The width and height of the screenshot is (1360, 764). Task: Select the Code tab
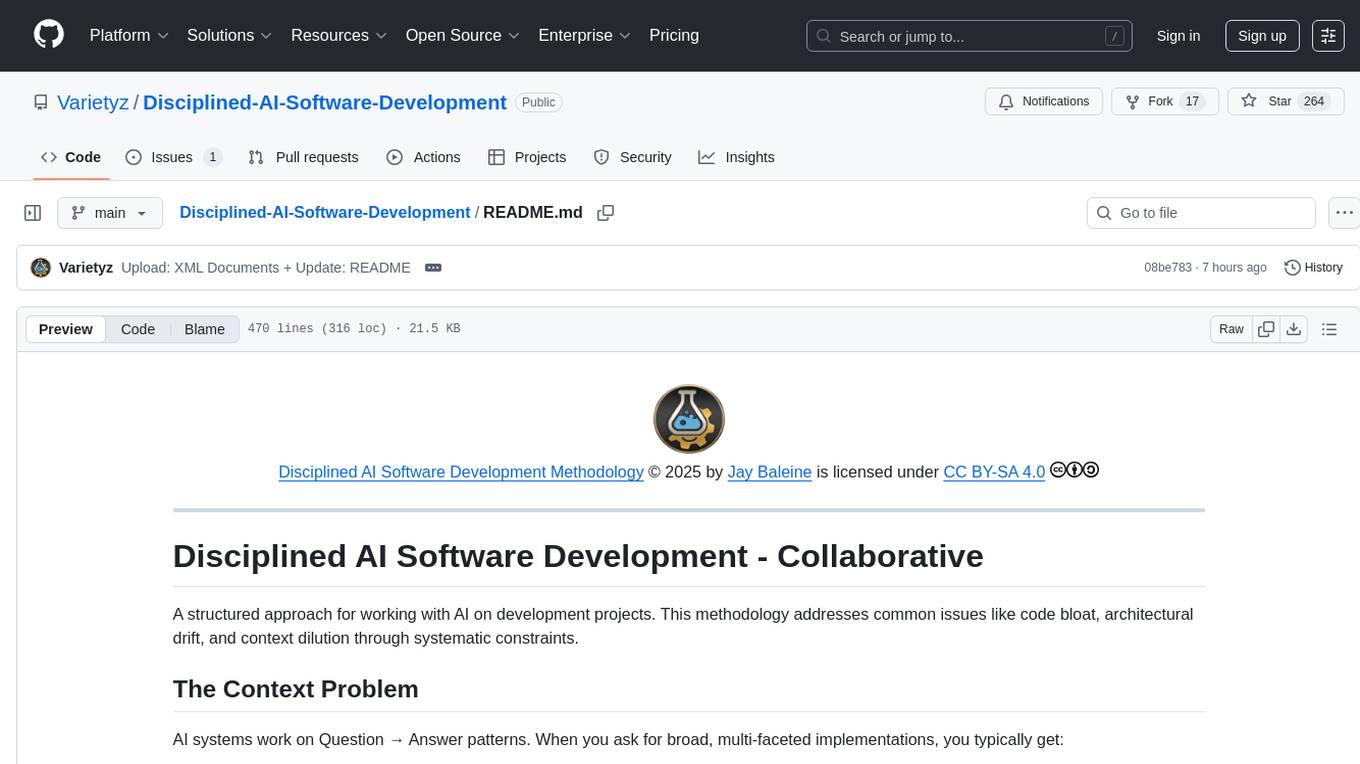[71, 157]
